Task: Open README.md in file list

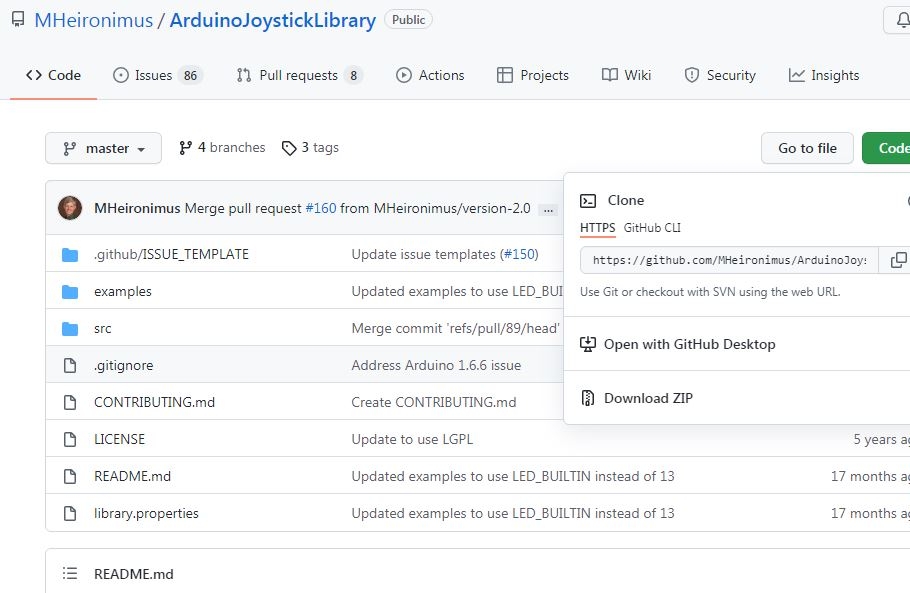Action: coord(132,476)
